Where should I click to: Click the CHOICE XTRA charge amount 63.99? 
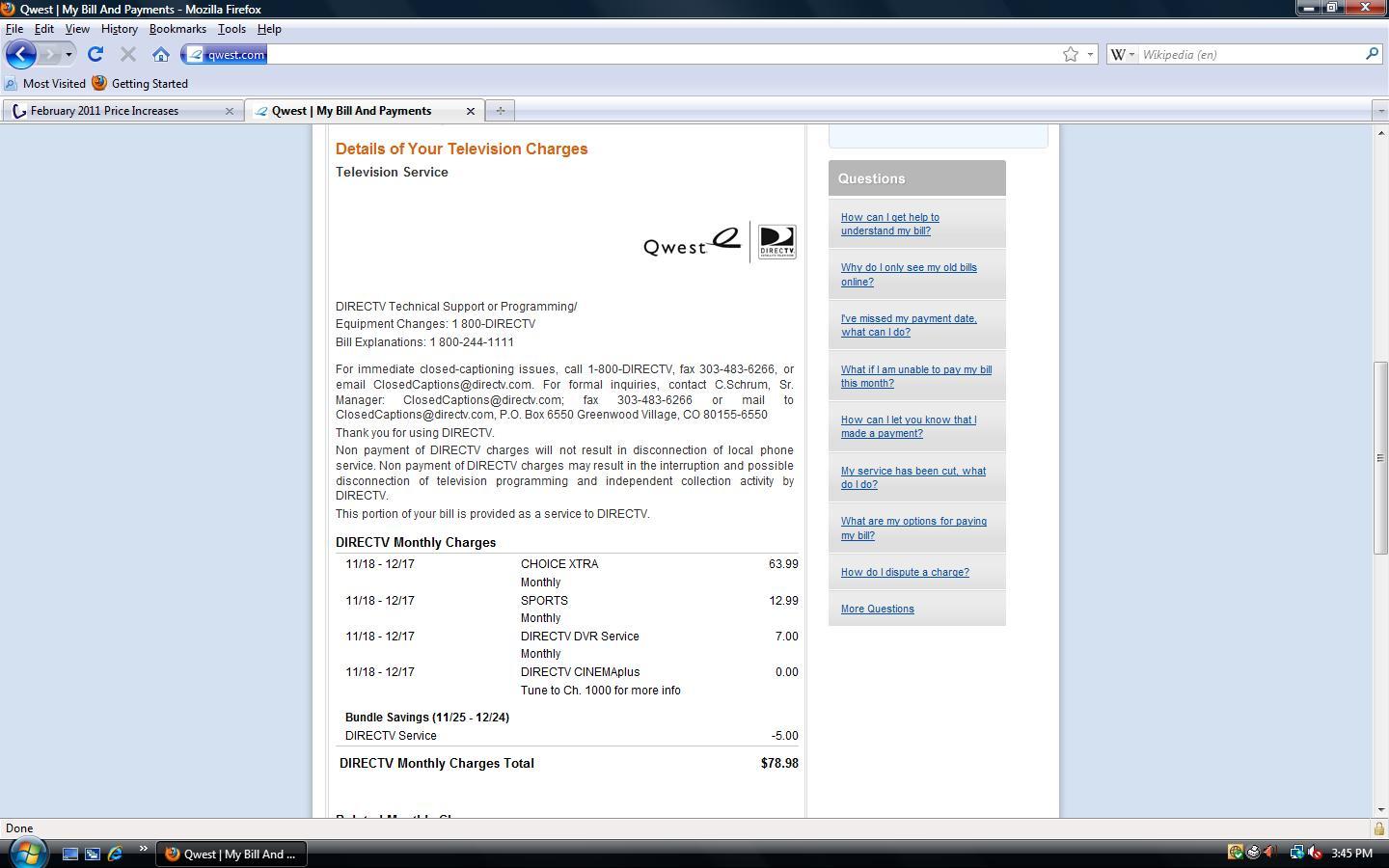(783, 564)
